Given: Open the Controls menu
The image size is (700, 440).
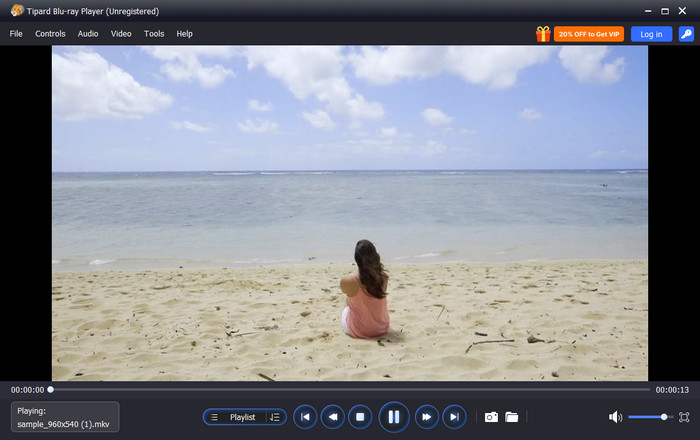Looking at the screenshot, I should tap(50, 34).
